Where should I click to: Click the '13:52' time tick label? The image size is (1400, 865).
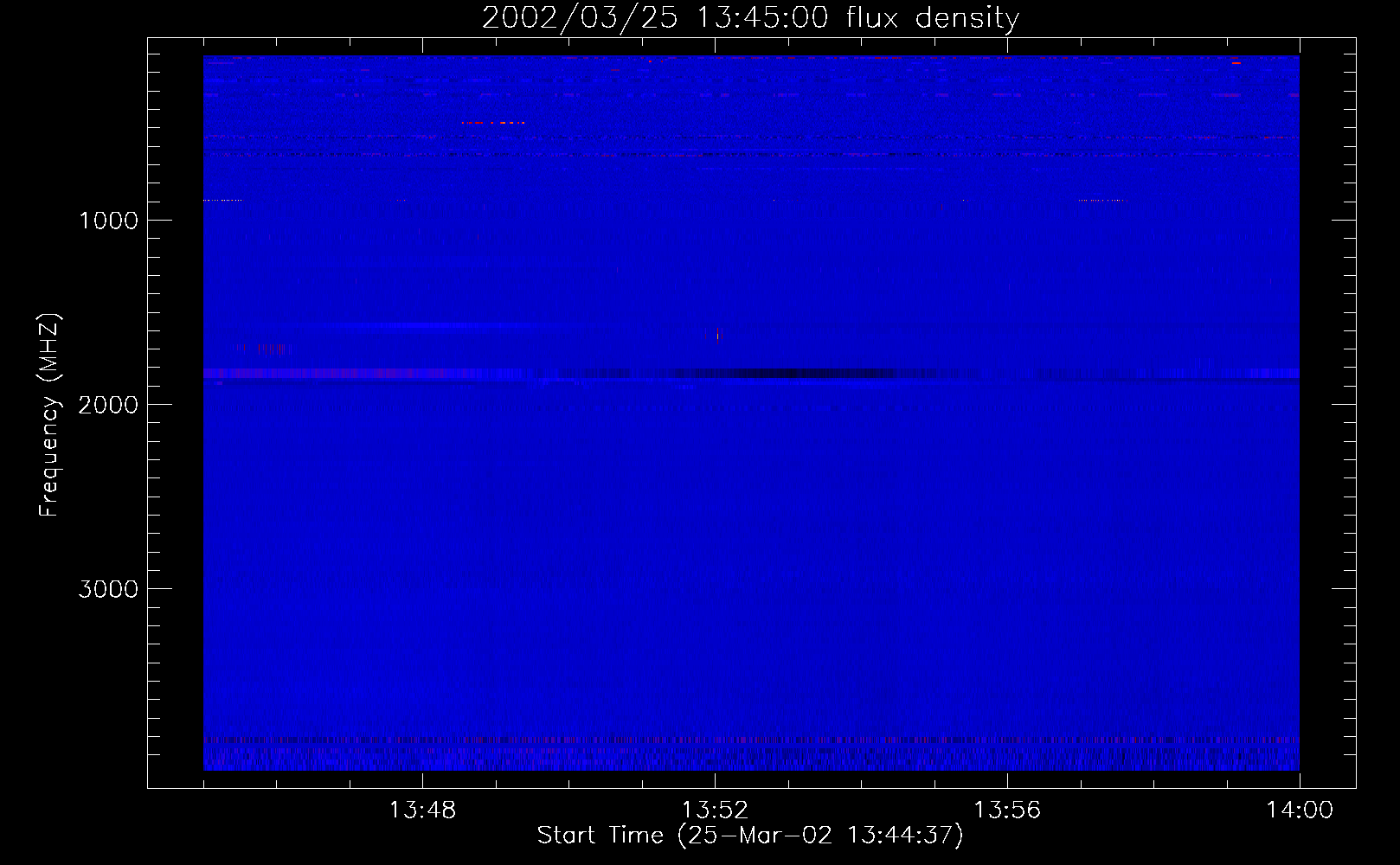coord(715,811)
